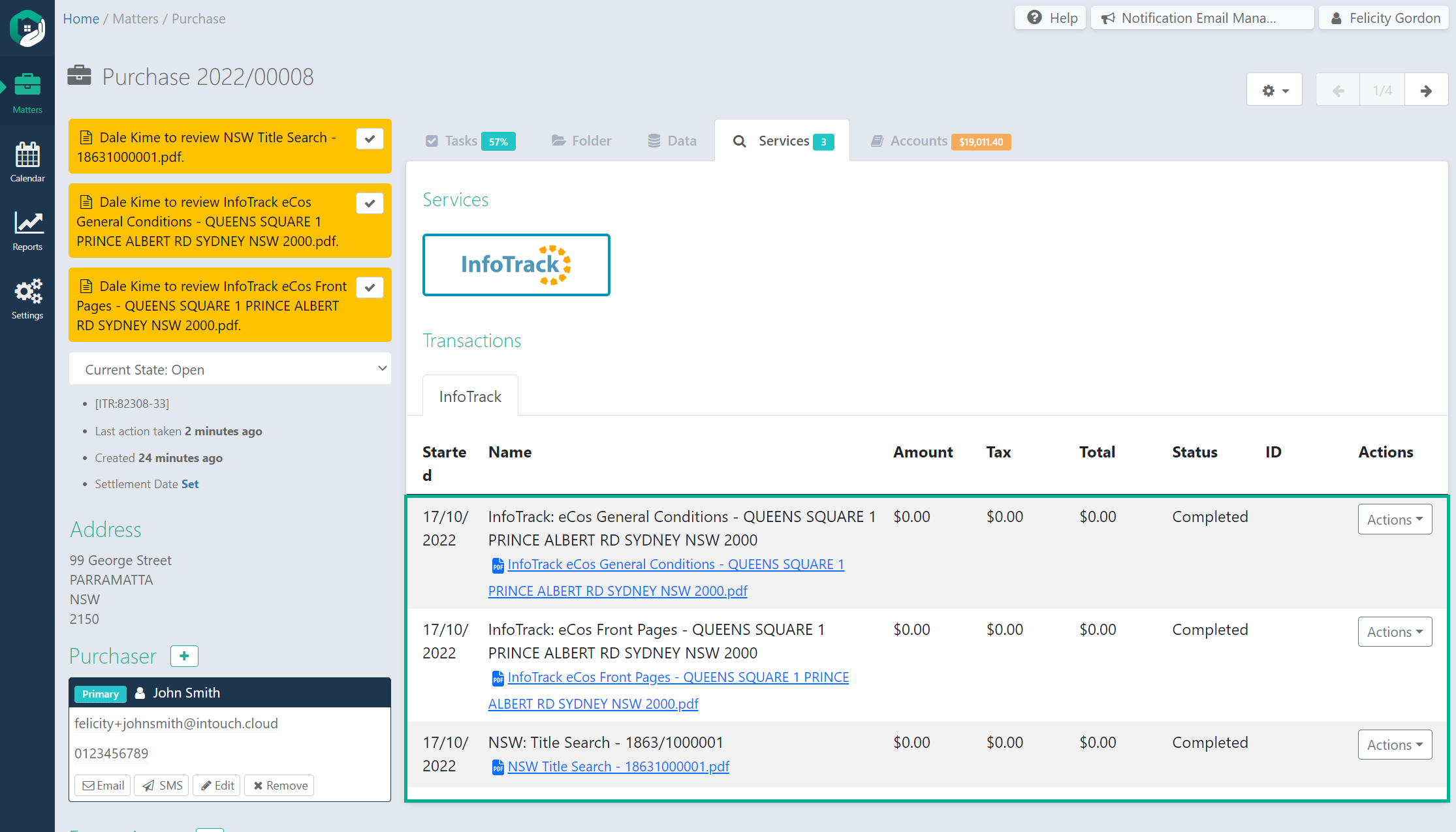Open Felicity Gordon user menu
Image resolution: width=1456 pixels, height=832 pixels.
(1384, 18)
